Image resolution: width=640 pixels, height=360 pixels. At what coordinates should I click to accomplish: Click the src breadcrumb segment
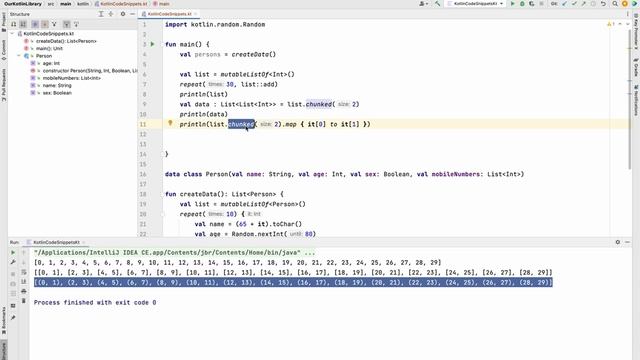coord(51,4)
